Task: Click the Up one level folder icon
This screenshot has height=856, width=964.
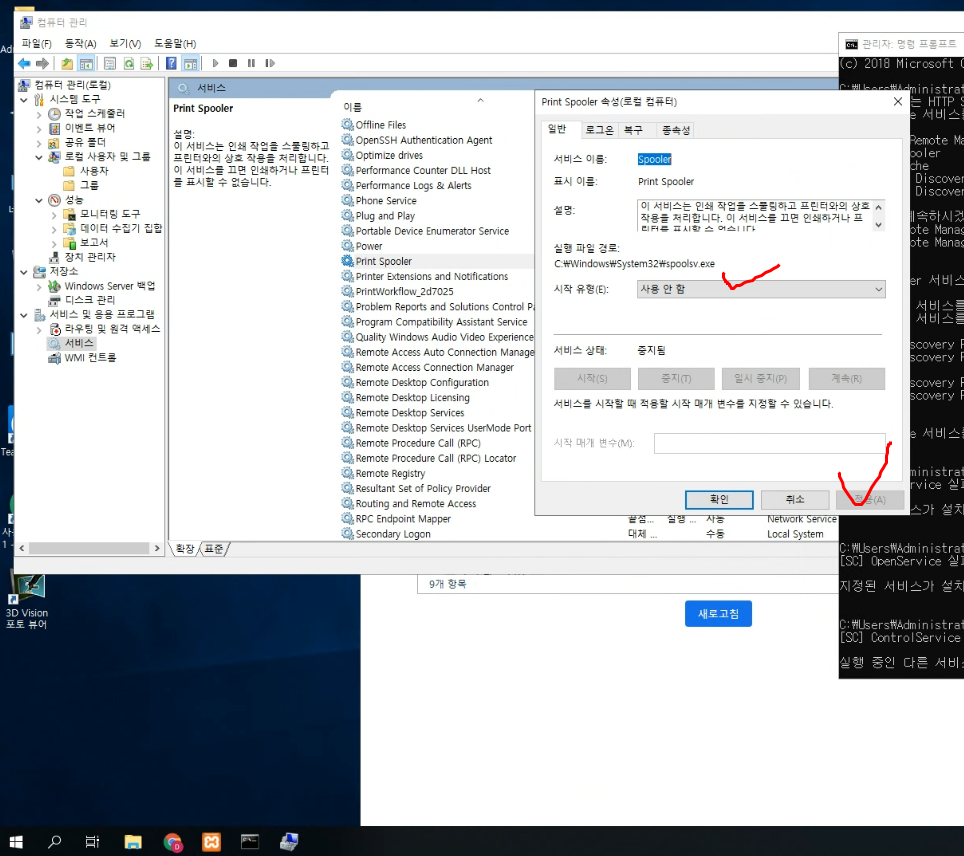Action: (x=67, y=63)
